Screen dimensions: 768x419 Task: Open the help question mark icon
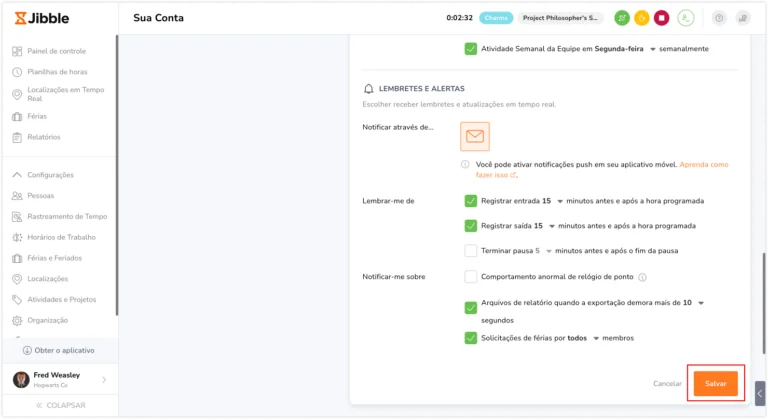[719, 18]
